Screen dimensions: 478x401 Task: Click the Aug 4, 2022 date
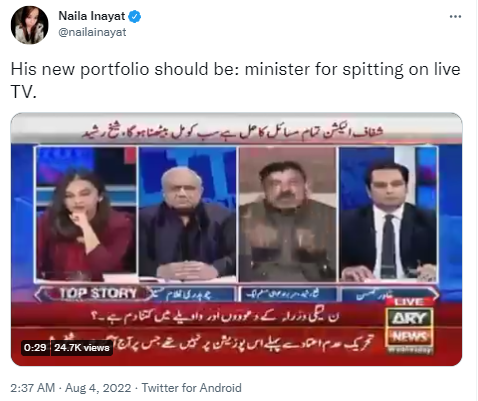tap(98, 388)
